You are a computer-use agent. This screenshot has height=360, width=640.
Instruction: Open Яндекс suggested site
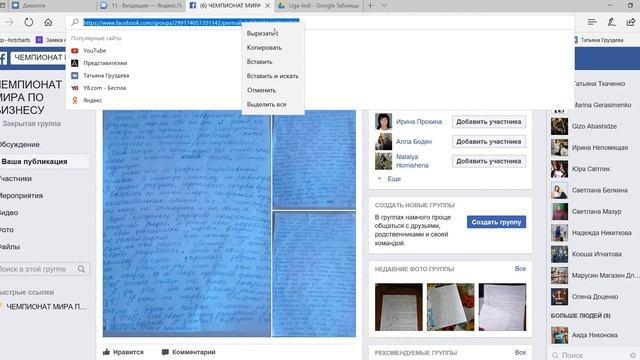click(93, 100)
